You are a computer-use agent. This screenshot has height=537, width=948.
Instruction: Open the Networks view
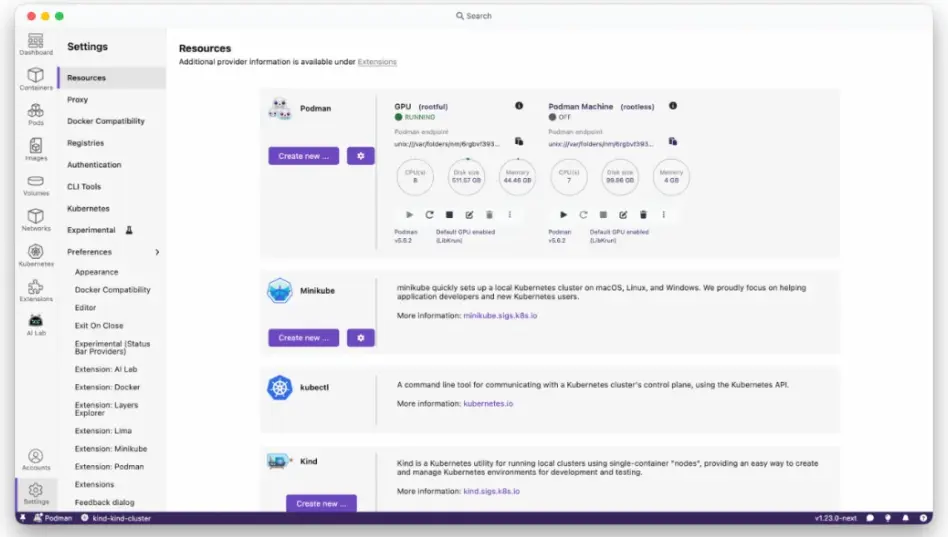pyautogui.click(x=36, y=220)
